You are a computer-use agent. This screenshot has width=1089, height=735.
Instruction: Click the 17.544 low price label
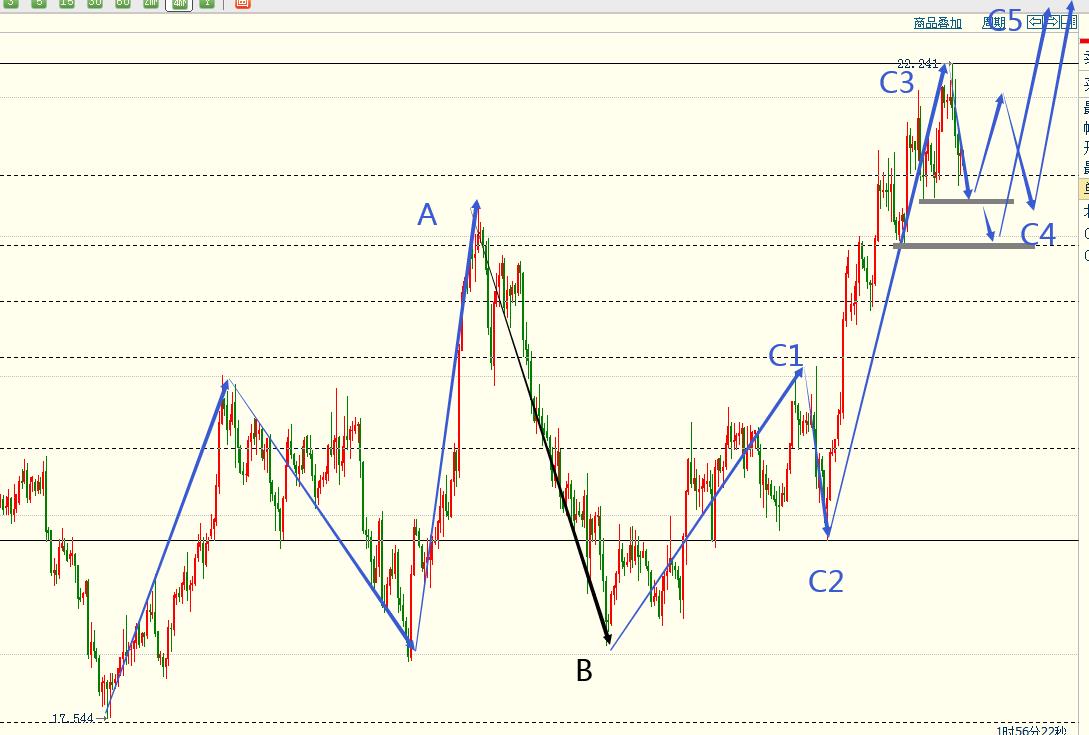(73, 718)
